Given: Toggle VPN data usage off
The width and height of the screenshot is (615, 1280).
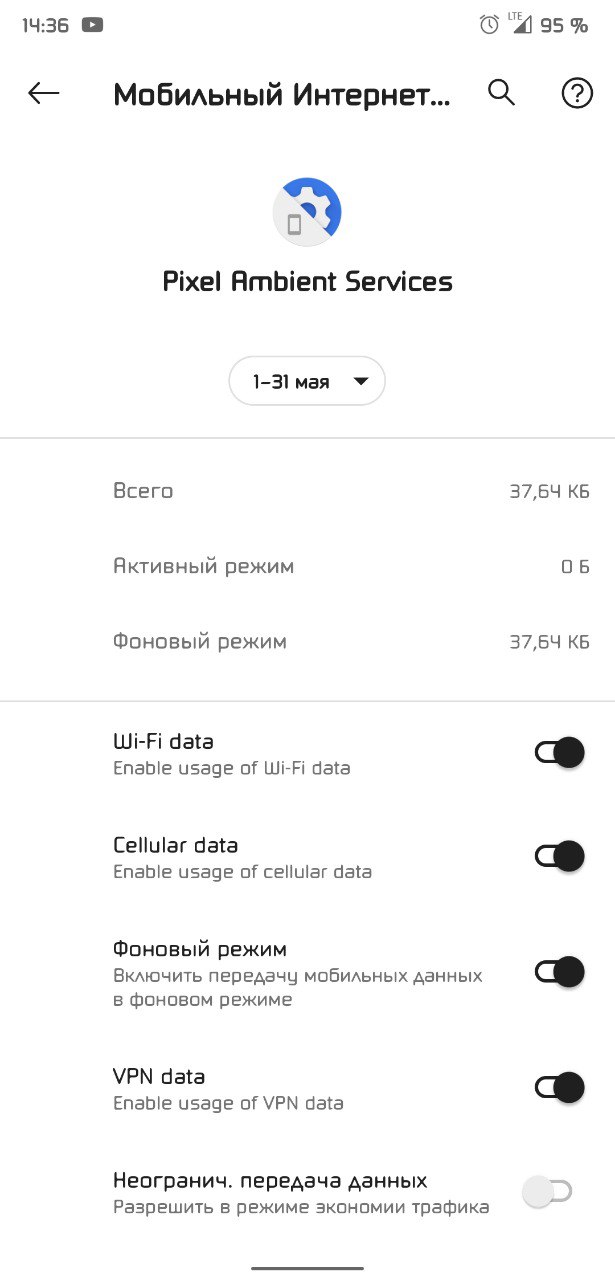Looking at the screenshot, I should tap(559, 1088).
